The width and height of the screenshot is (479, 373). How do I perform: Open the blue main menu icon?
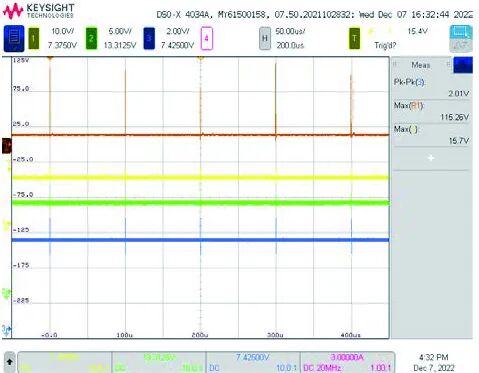(x=14, y=39)
